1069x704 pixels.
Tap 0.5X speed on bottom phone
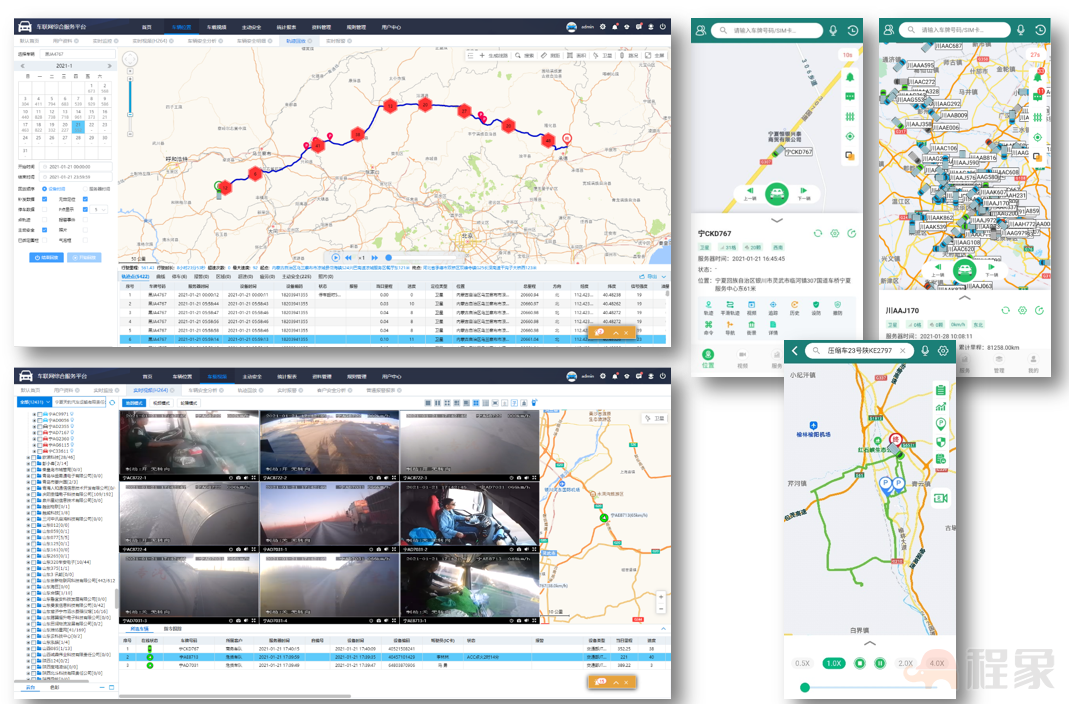tap(802, 662)
